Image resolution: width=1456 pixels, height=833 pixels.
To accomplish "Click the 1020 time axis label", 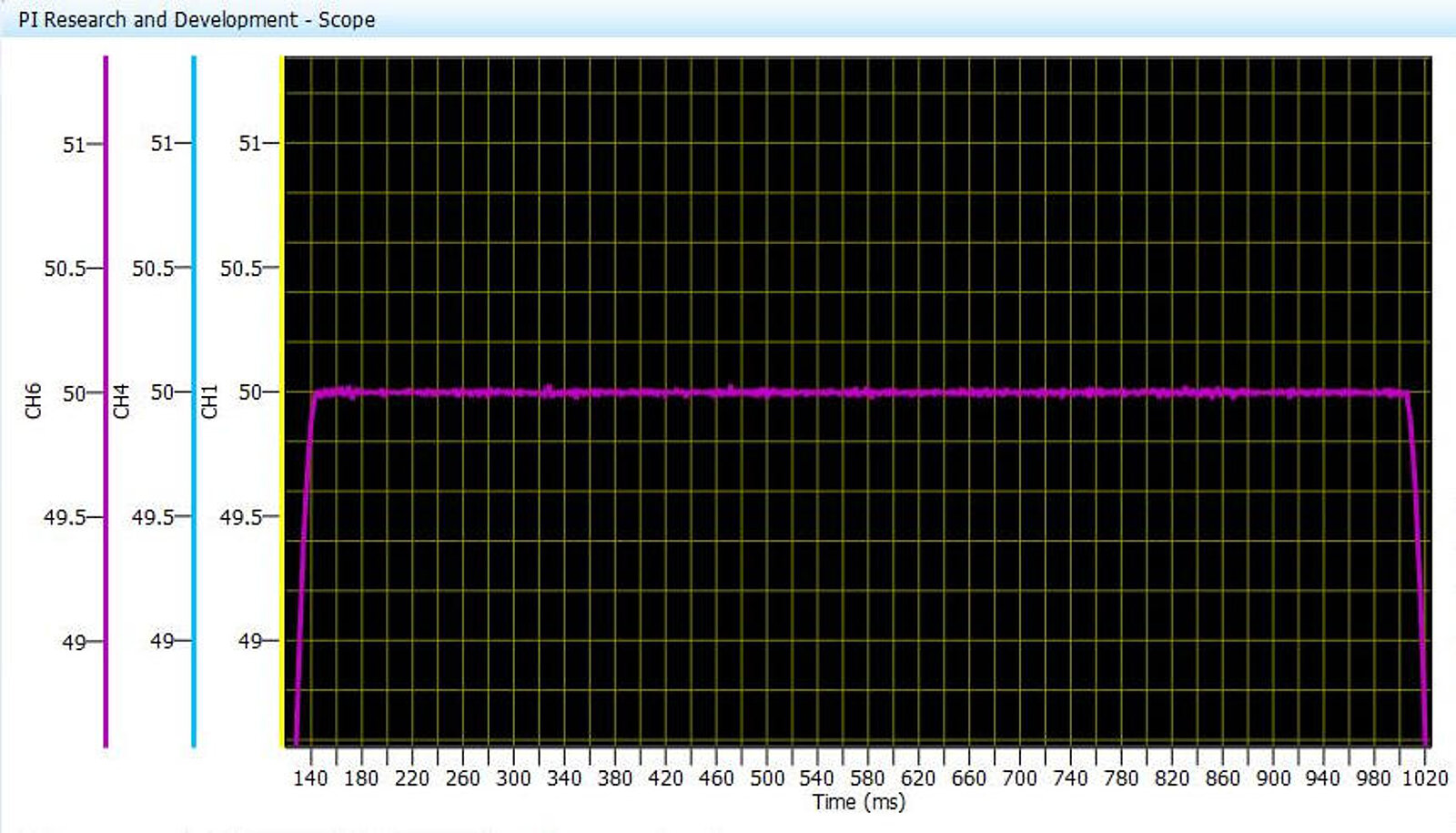I will tap(1424, 778).
